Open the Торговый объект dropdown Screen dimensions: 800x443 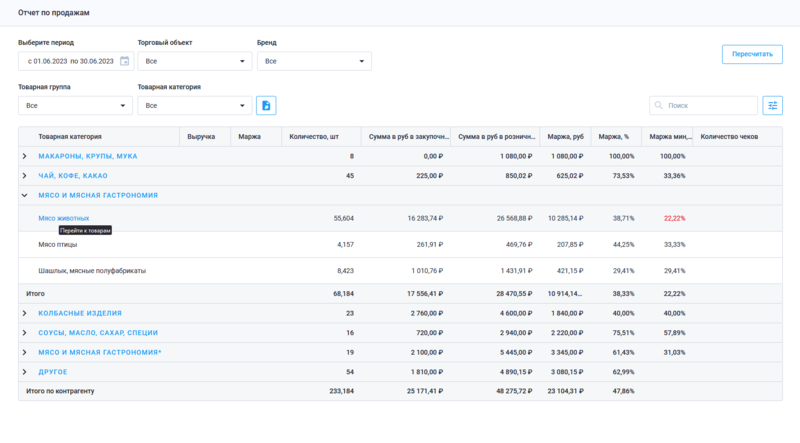pyautogui.click(x=194, y=61)
